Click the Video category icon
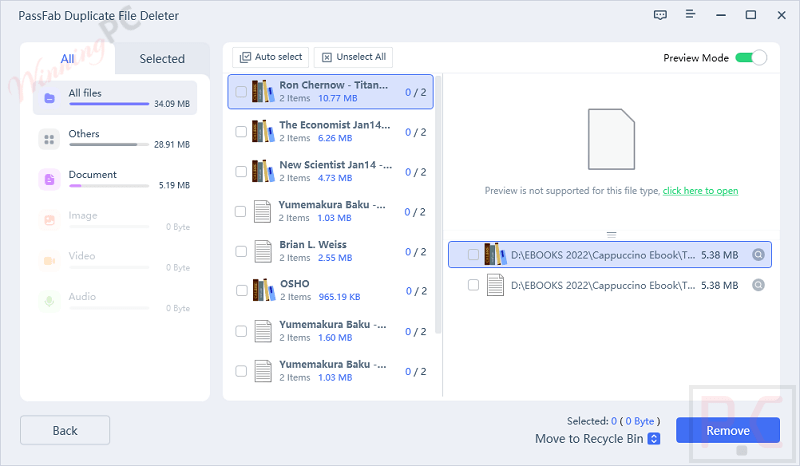800x466 pixels. coord(49,261)
